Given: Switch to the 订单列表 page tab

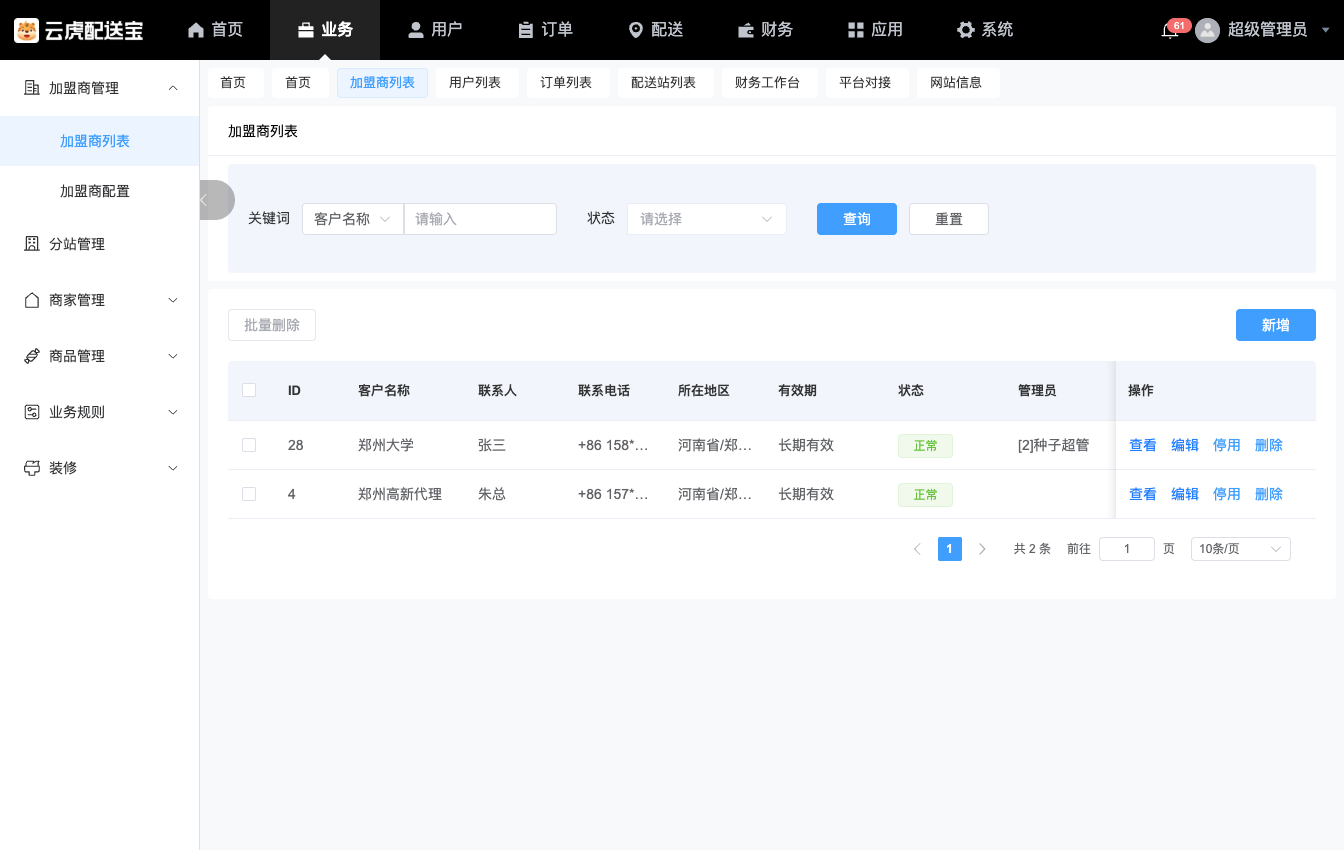Looking at the screenshot, I should [566, 83].
